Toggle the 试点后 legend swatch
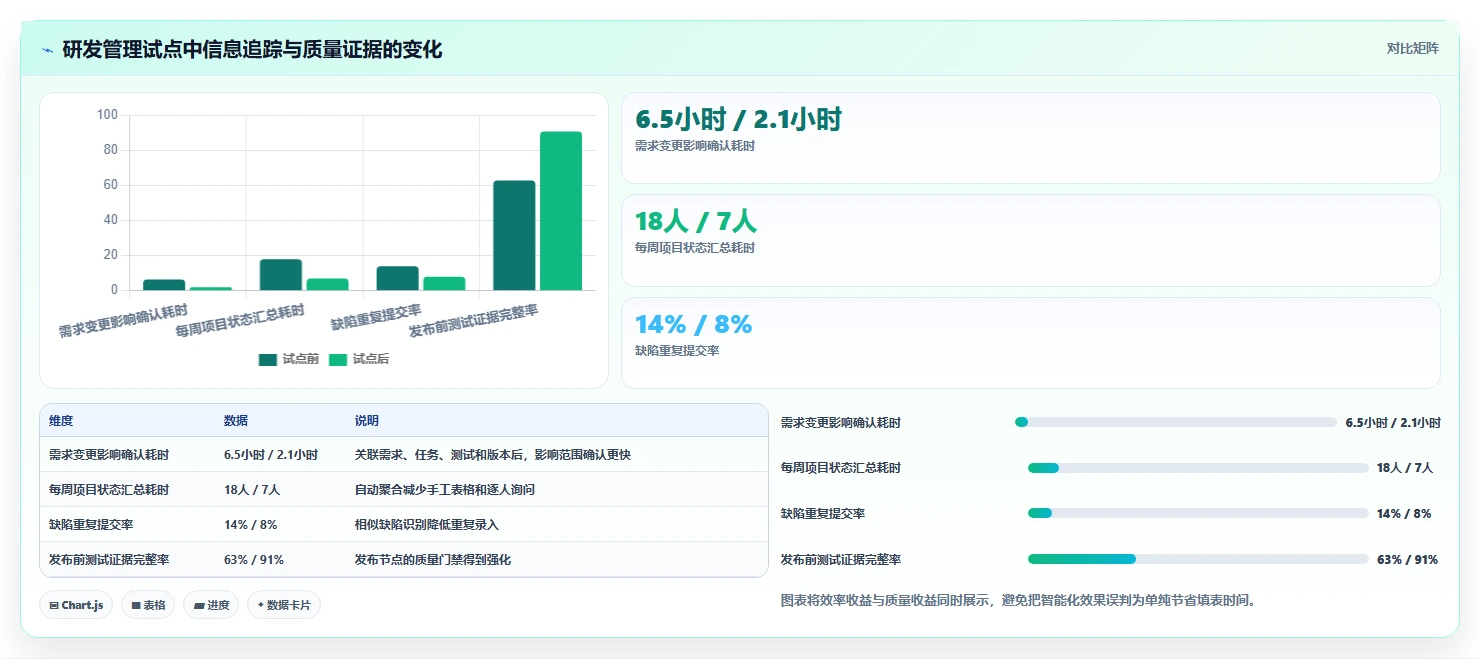The height and width of the screenshot is (659, 1480). (338, 359)
